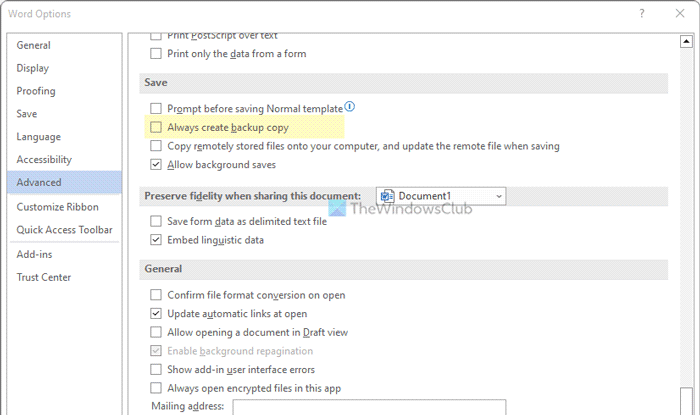
Task: Click the Mailing address label
Action: coord(188,406)
